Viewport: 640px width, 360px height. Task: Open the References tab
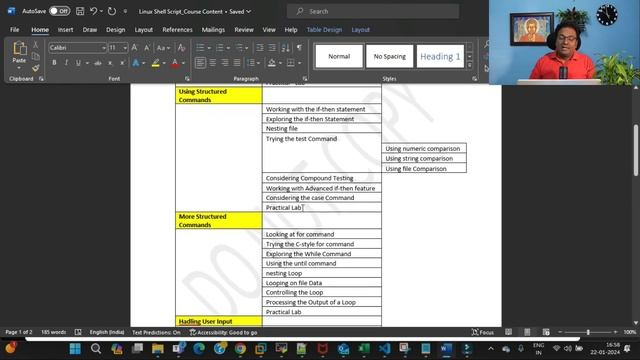pos(177,30)
